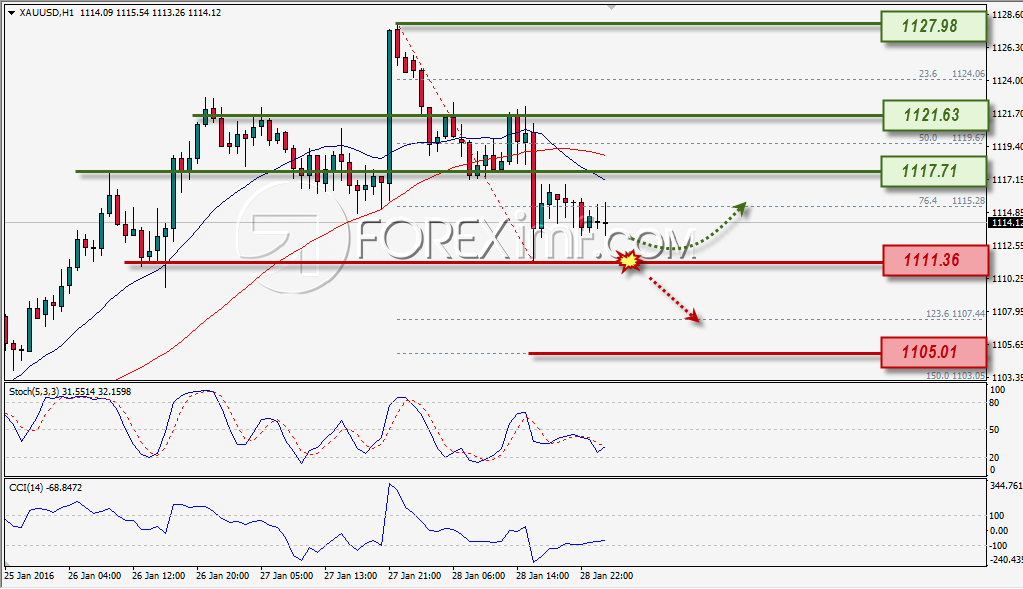This screenshot has height=589, width=1023.
Task: Click price axis value 1112.55
Action: coord(1007,246)
